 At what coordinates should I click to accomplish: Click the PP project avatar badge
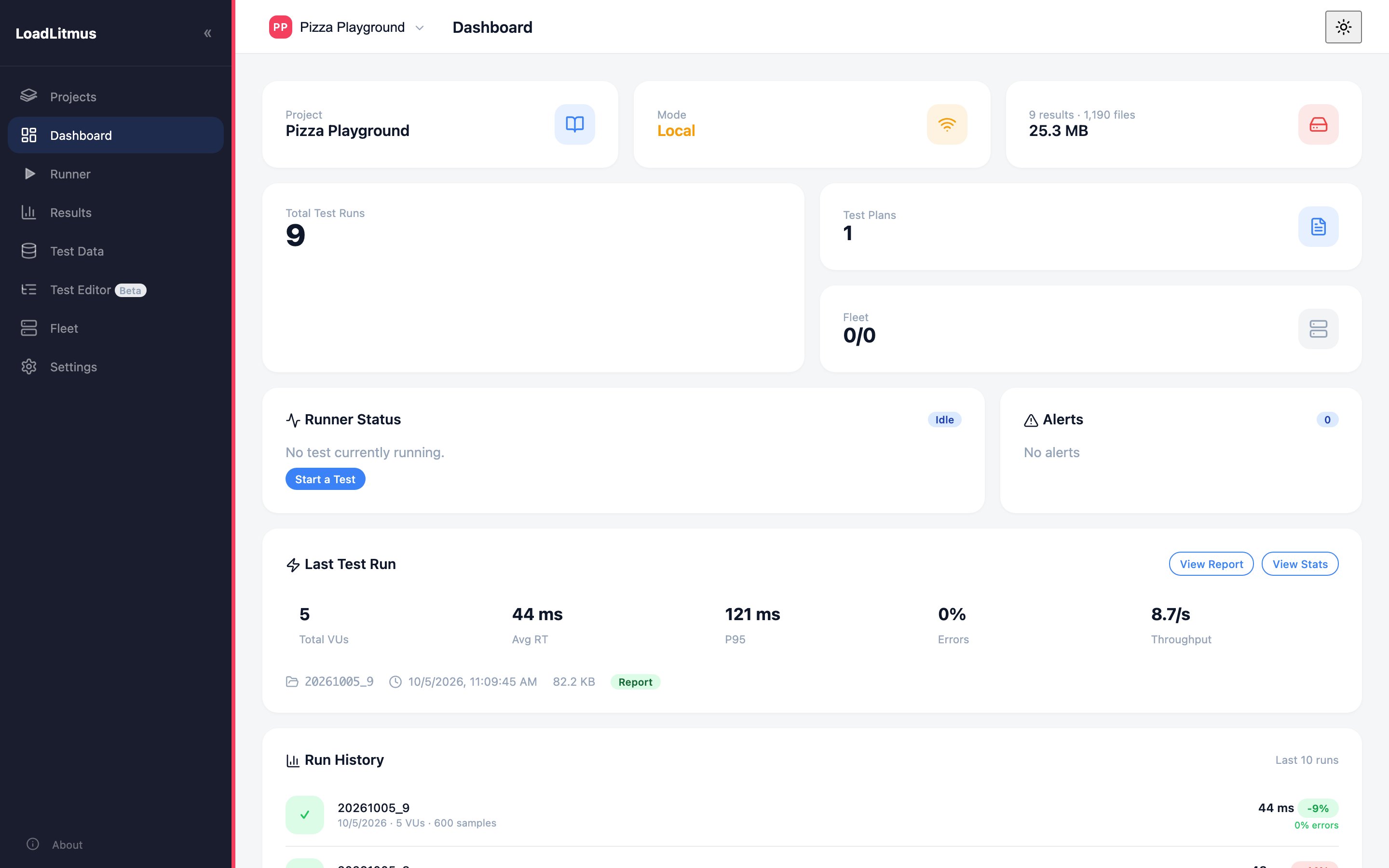(x=280, y=27)
